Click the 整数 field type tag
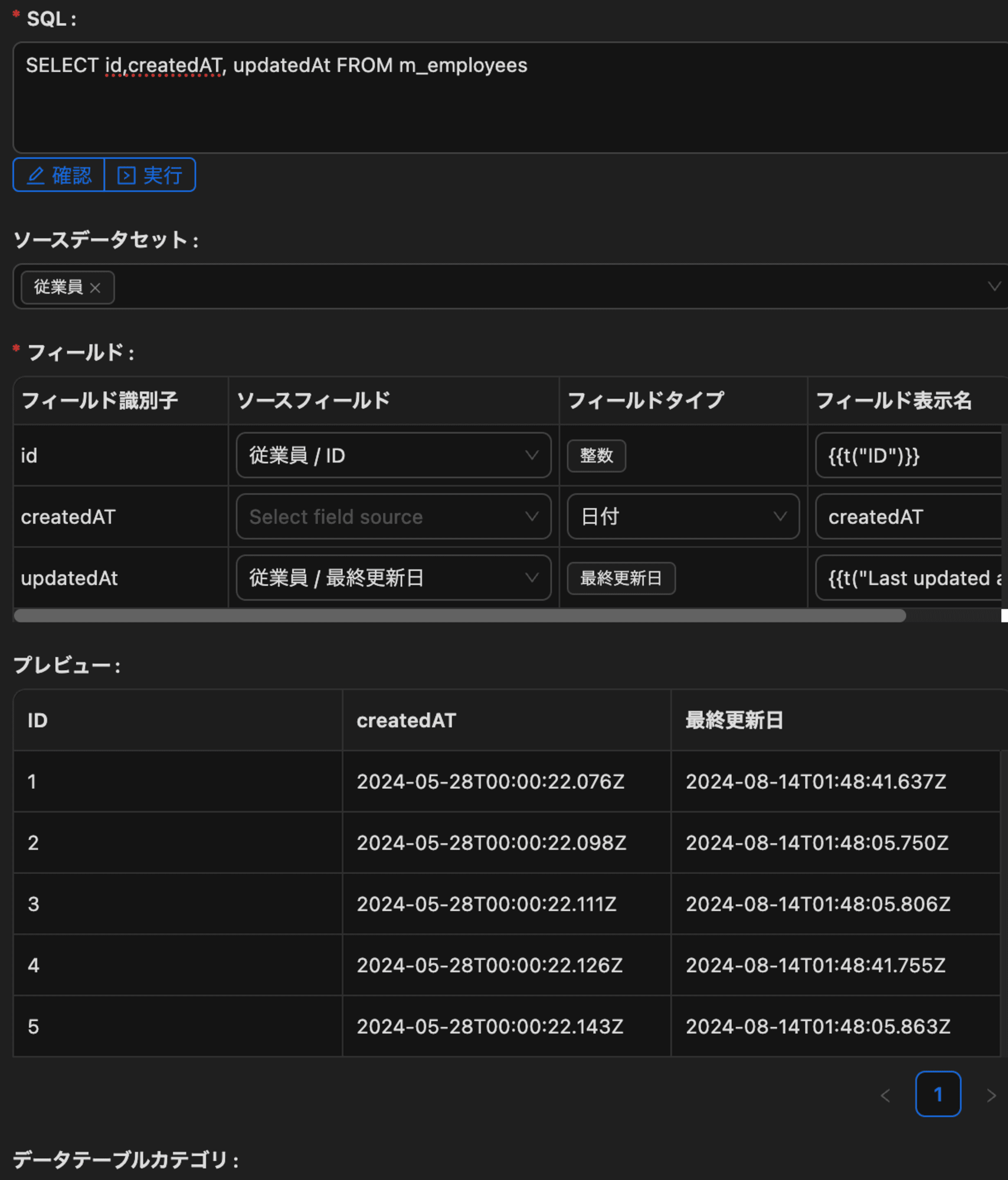This screenshot has height=1180, width=1008. click(x=597, y=455)
